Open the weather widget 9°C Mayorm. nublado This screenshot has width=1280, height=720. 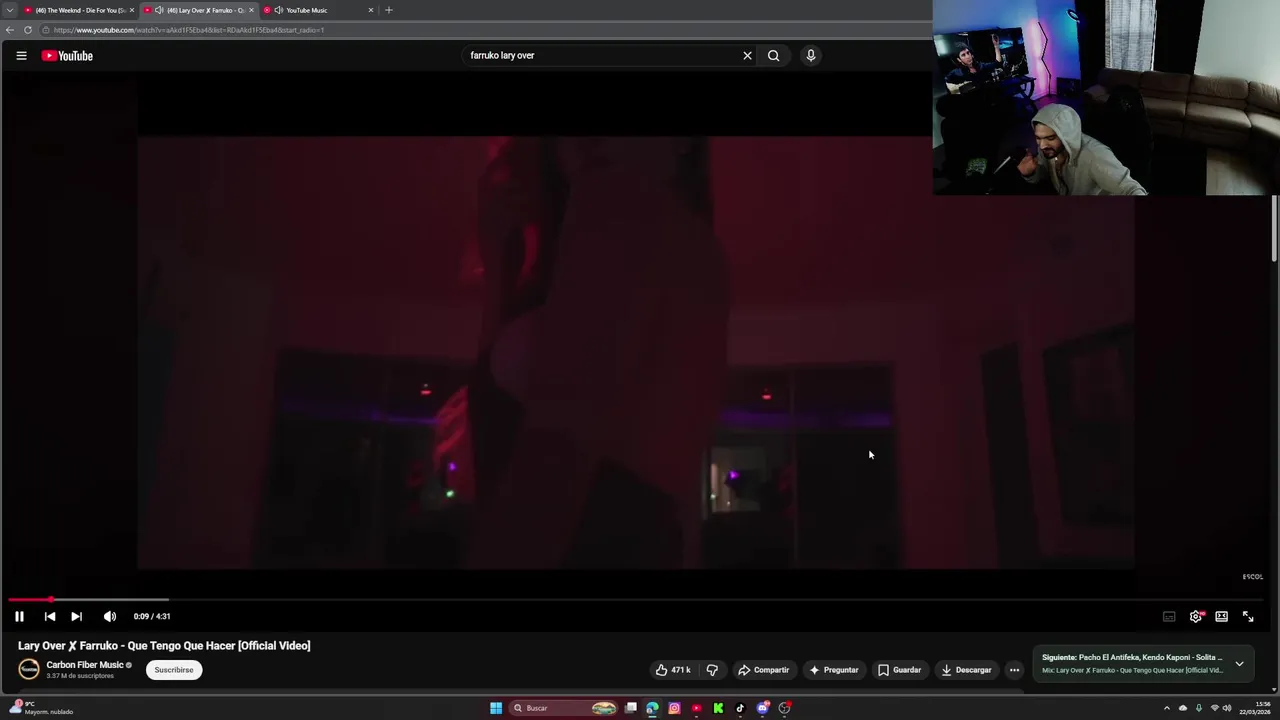pyautogui.click(x=40, y=708)
